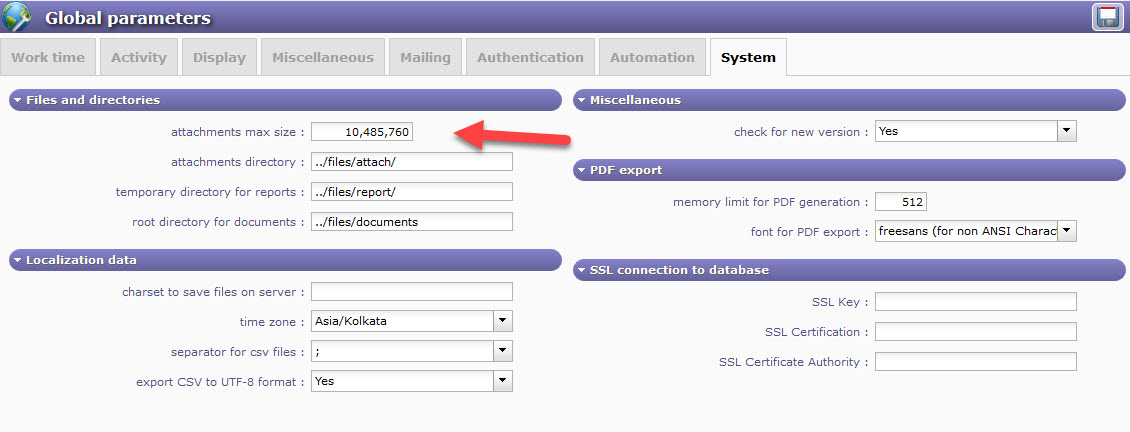Click the Global parameters globe icon
Image resolution: width=1130 pixels, height=432 pixels.
pyautogui.click(x=18, y=17)
